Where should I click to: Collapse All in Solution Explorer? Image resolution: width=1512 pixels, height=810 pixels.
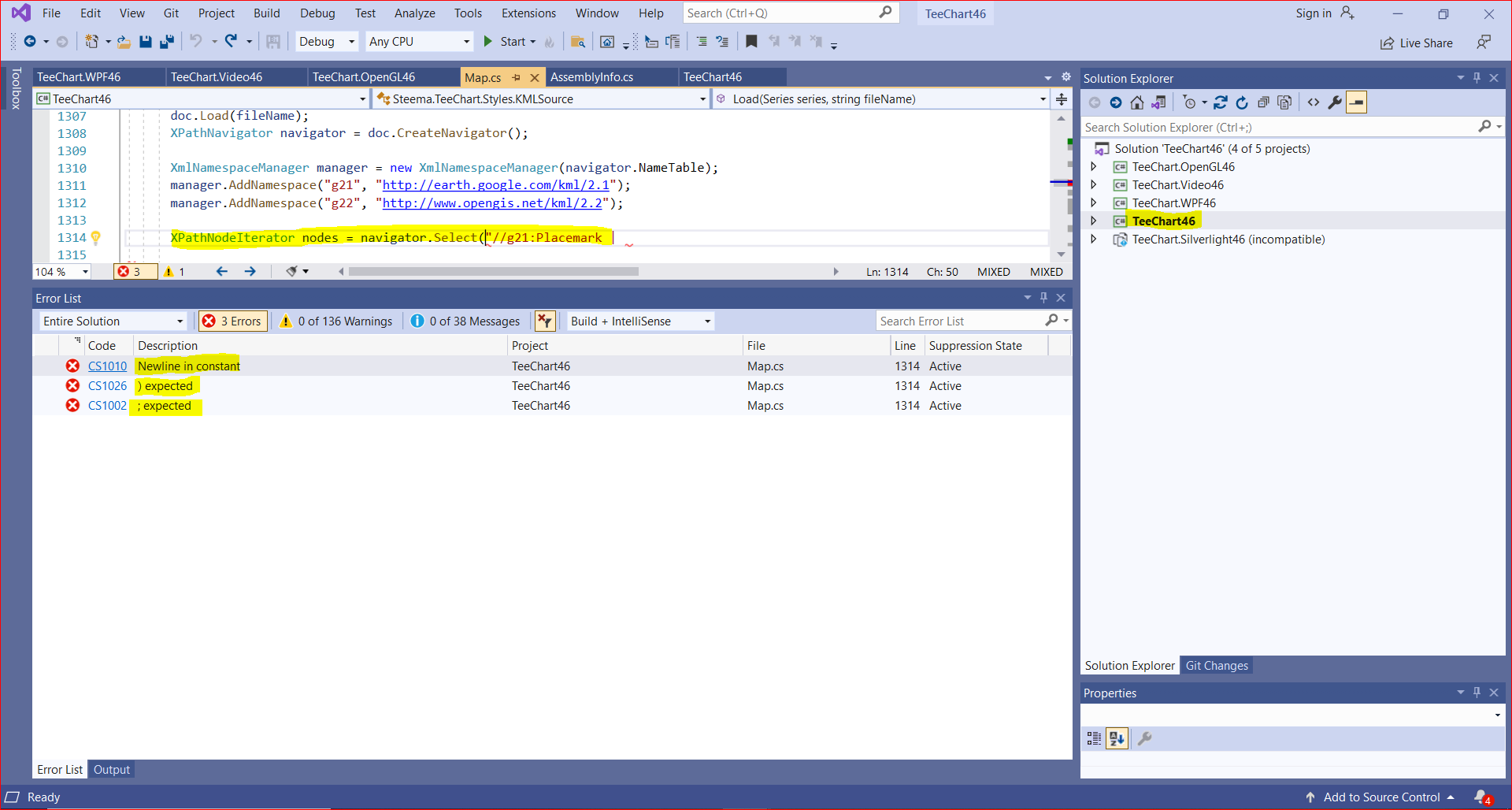pyautogui.click(x=1263, y=102)
